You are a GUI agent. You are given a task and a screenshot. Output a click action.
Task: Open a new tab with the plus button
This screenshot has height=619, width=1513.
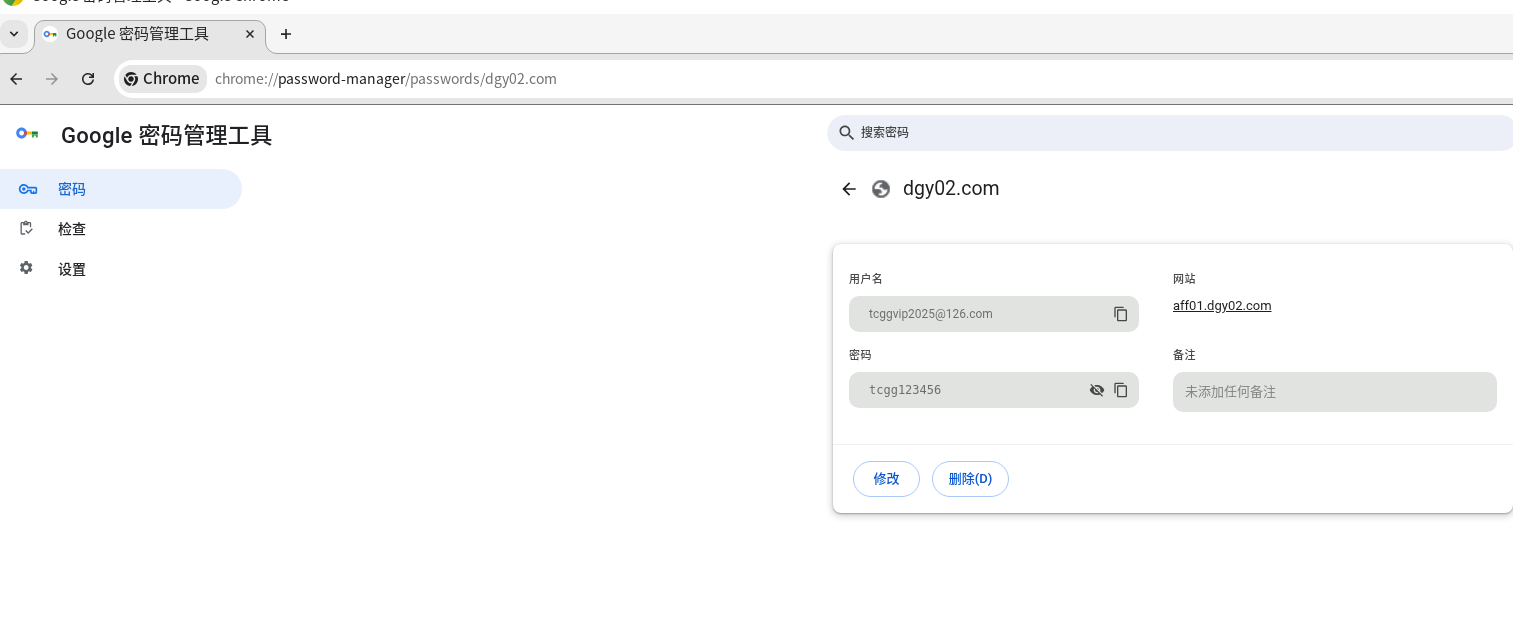286,34
